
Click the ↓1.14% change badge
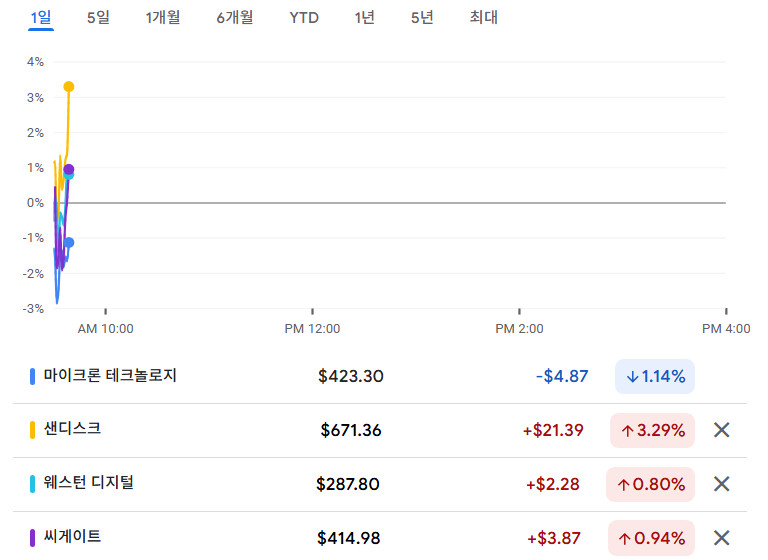[655, 377]
